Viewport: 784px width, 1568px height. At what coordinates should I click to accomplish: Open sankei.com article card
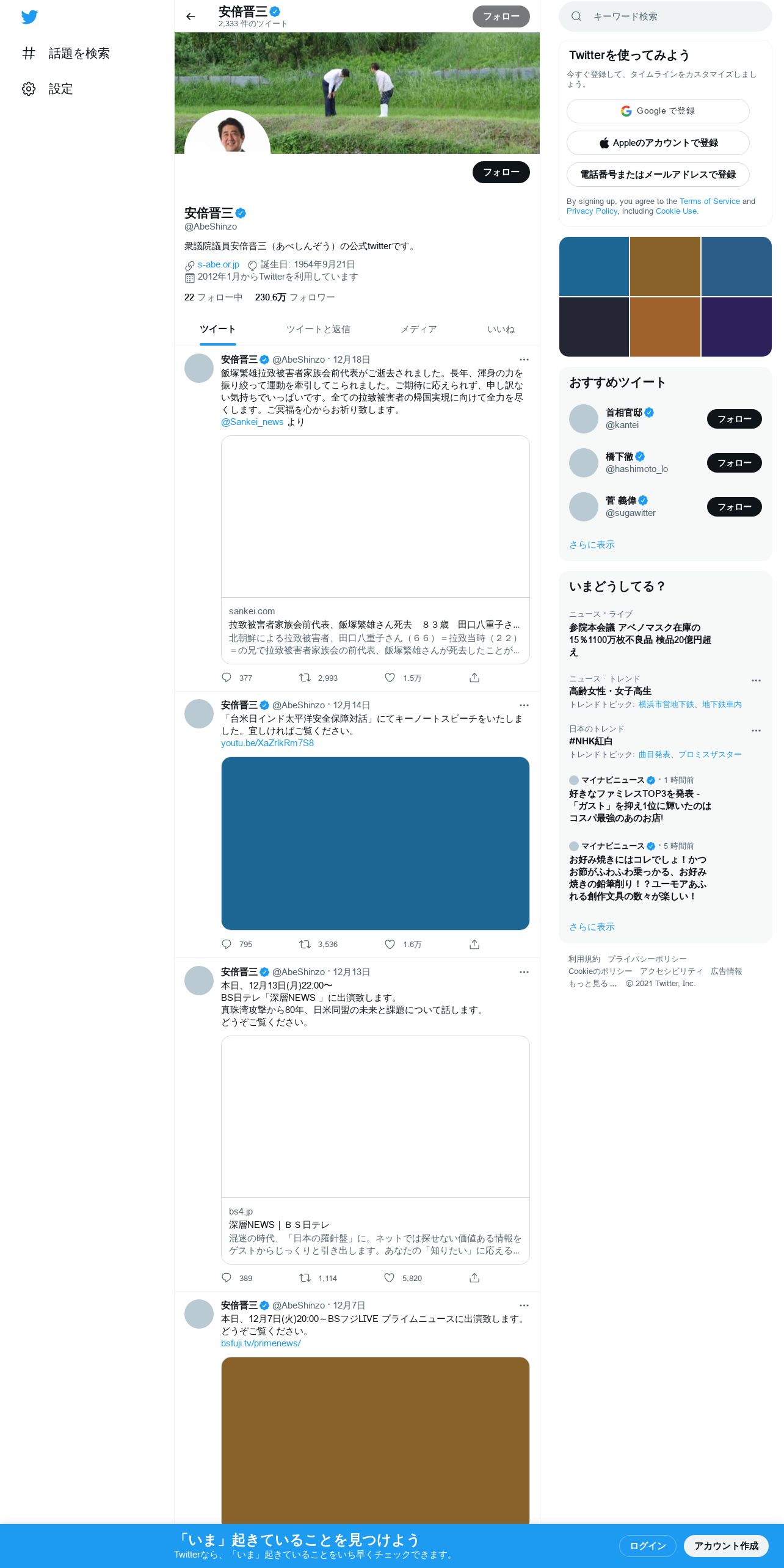tap(375, 550)
